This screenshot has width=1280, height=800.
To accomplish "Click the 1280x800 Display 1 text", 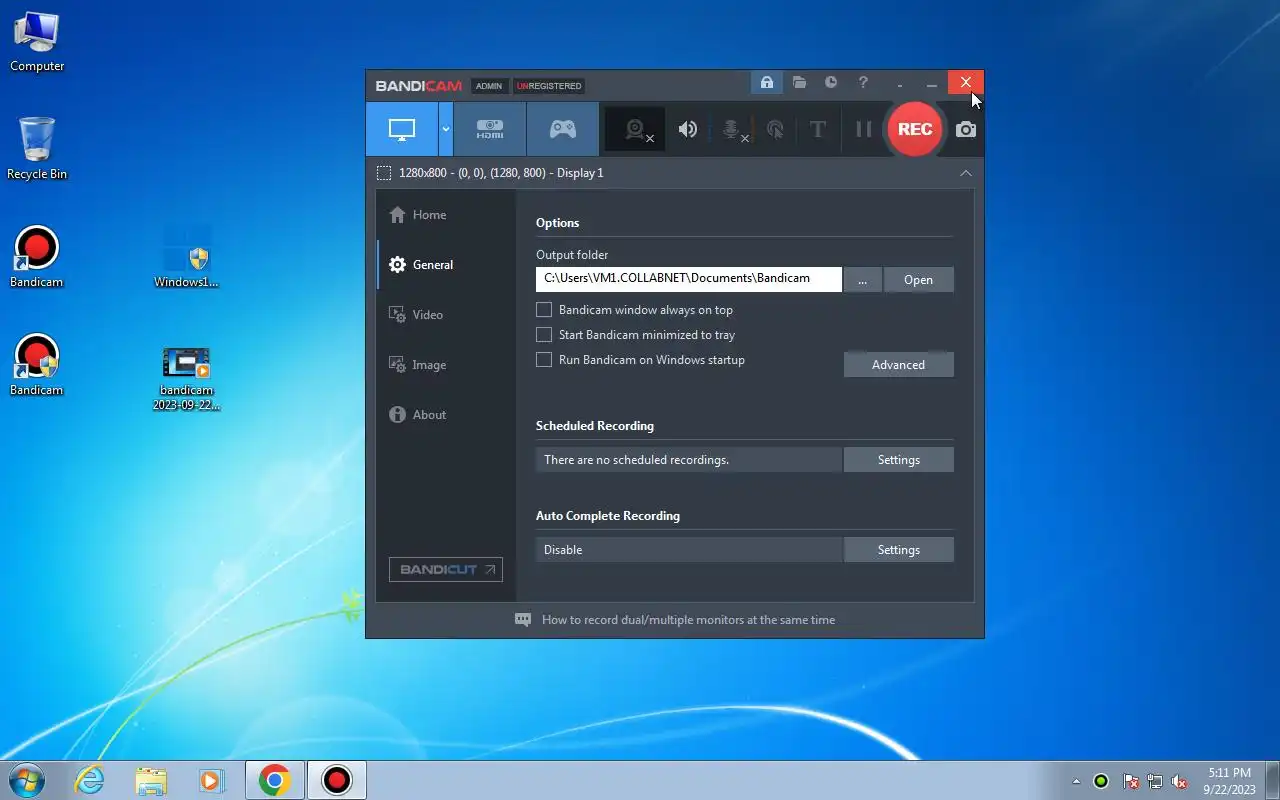I will tap(501, 173).
